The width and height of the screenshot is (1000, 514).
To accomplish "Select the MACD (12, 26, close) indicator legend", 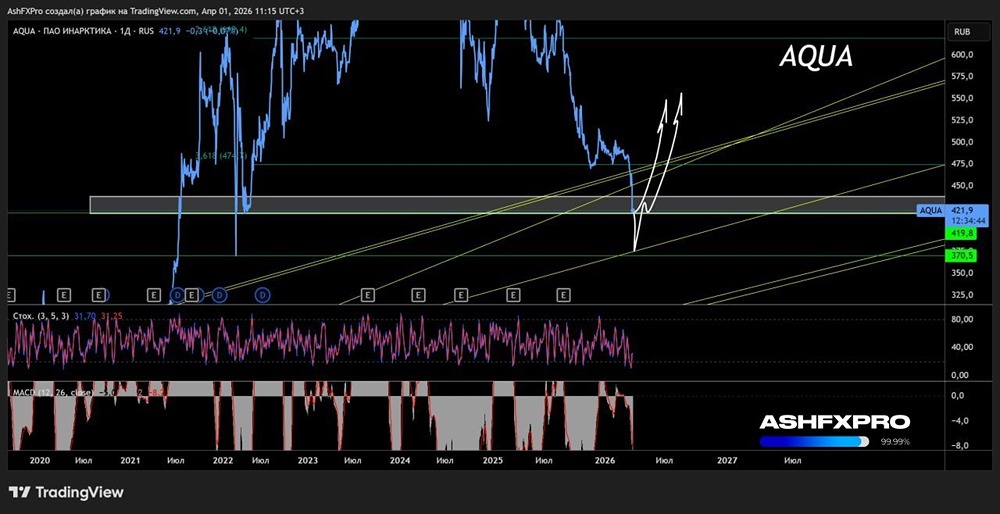I will tap(53, 392).
